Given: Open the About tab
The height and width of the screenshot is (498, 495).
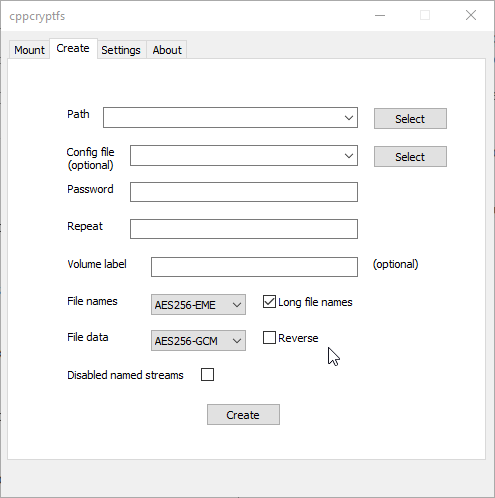Looking at the screenshot, I should [167, 50].
